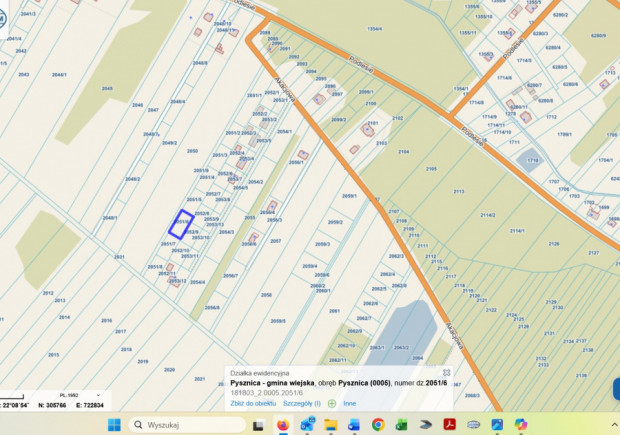Viewport: 620px width, 435px height.
Task: Open File Explorer from the taskbar
Action: [x=330, y=424]
